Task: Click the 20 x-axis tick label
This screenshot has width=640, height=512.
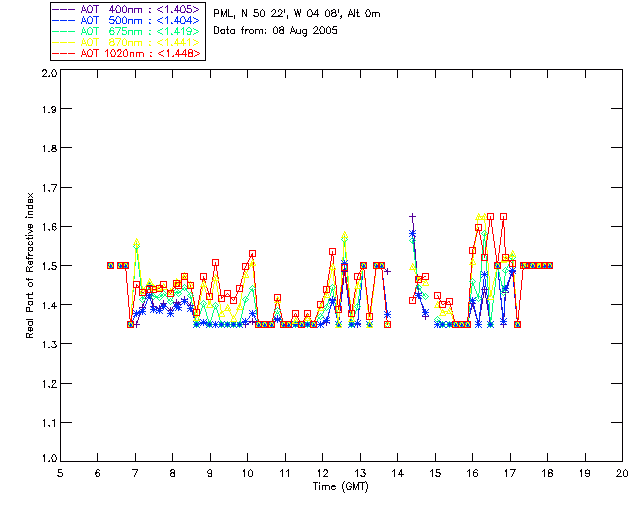Action: (622, 473)
